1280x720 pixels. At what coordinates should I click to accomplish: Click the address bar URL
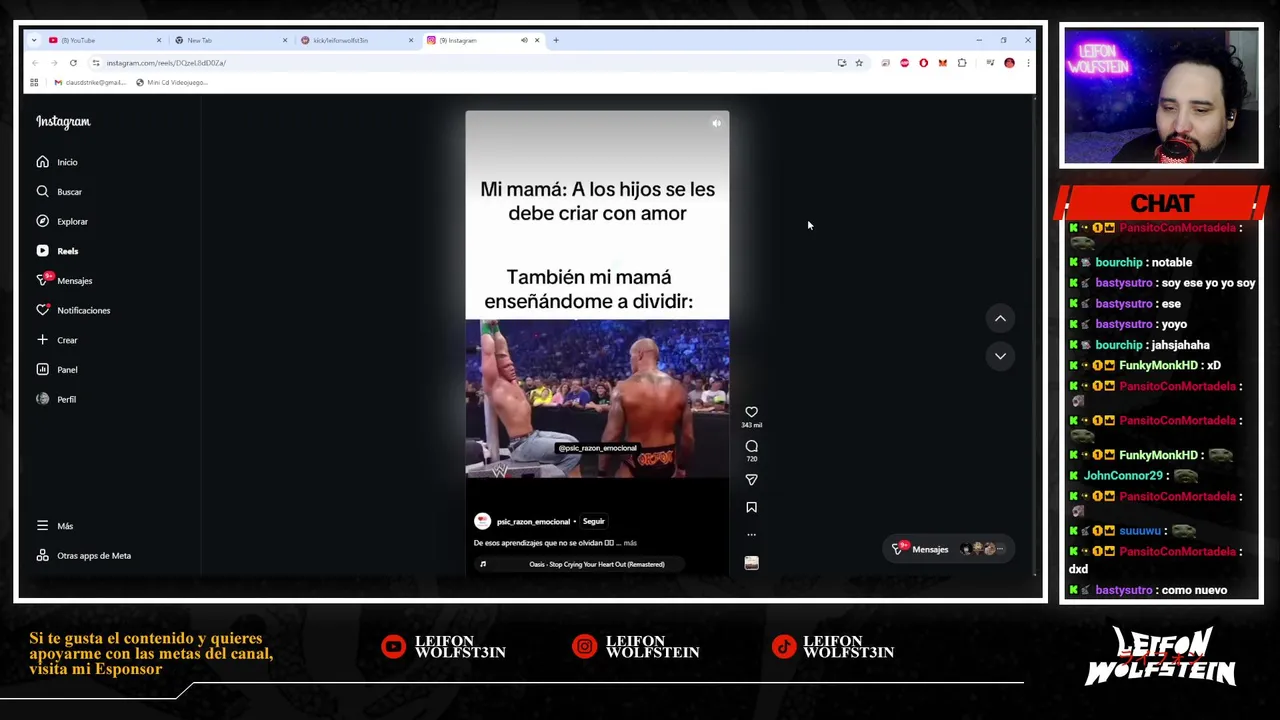(166, 63)
